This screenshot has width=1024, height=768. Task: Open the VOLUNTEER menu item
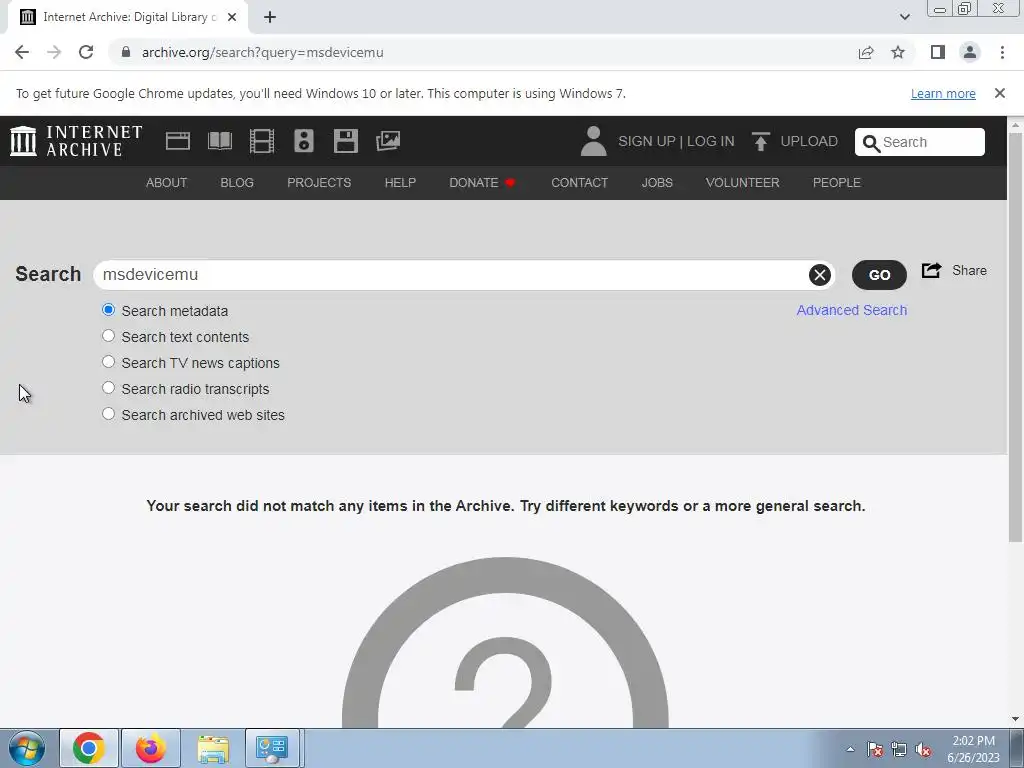pos(743,183)
